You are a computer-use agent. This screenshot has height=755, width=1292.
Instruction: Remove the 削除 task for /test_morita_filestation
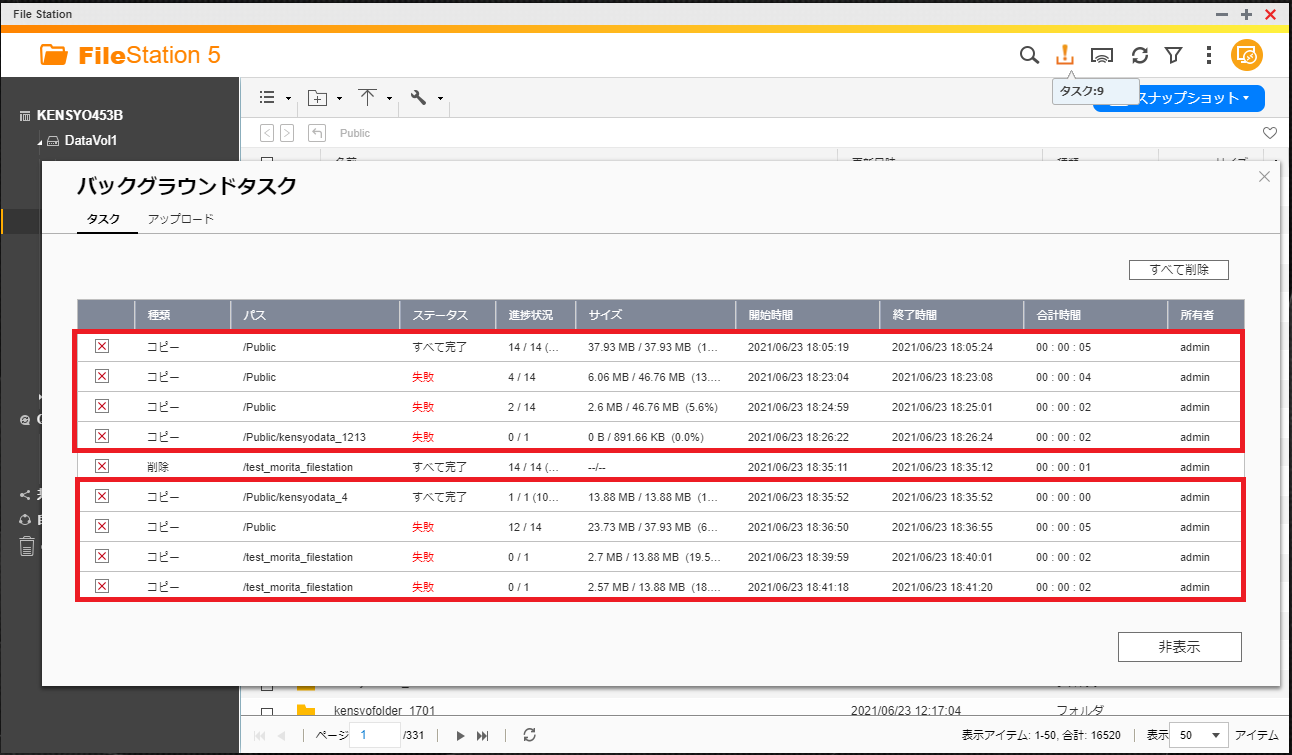click(x=101, y=466)
